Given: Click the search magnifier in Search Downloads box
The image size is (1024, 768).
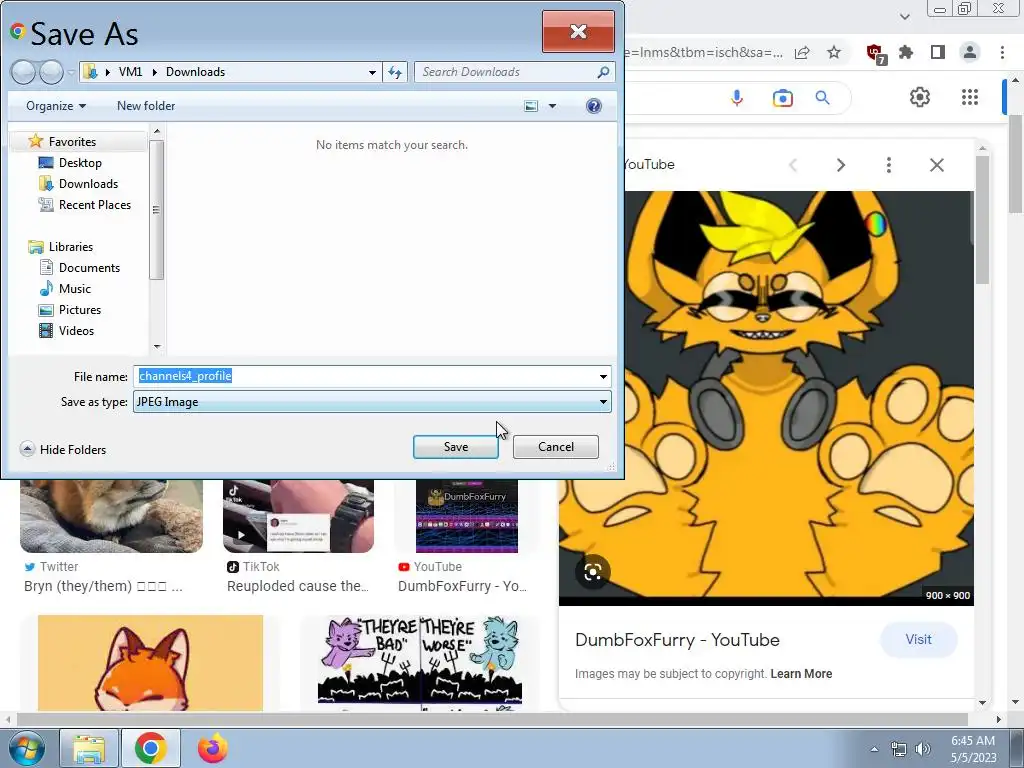Looking at the screenshot, I should 603,72.
